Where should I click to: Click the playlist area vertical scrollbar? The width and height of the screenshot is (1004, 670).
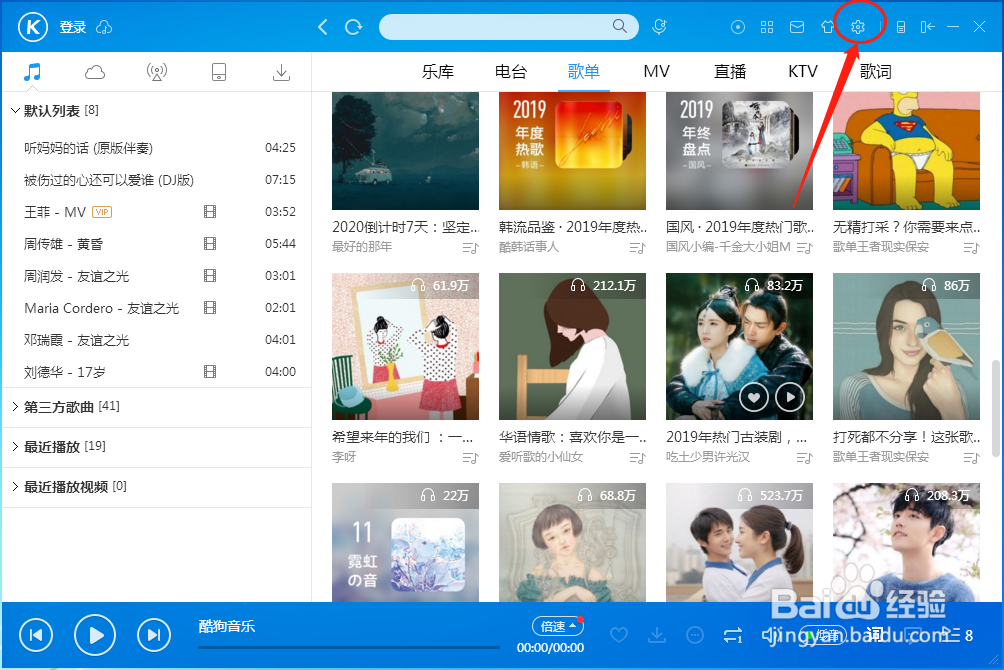pyautogui.click(x=996, y=408)
